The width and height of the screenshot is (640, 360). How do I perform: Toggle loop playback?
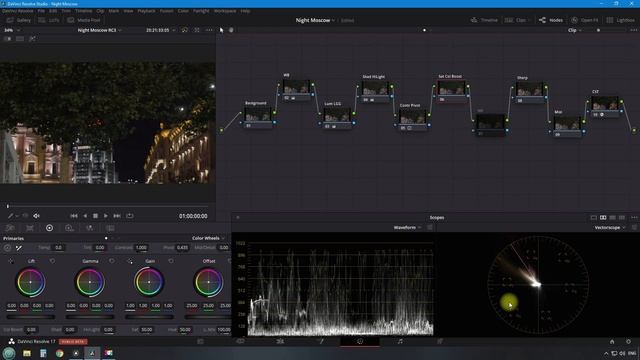click(x=130, y=216)
